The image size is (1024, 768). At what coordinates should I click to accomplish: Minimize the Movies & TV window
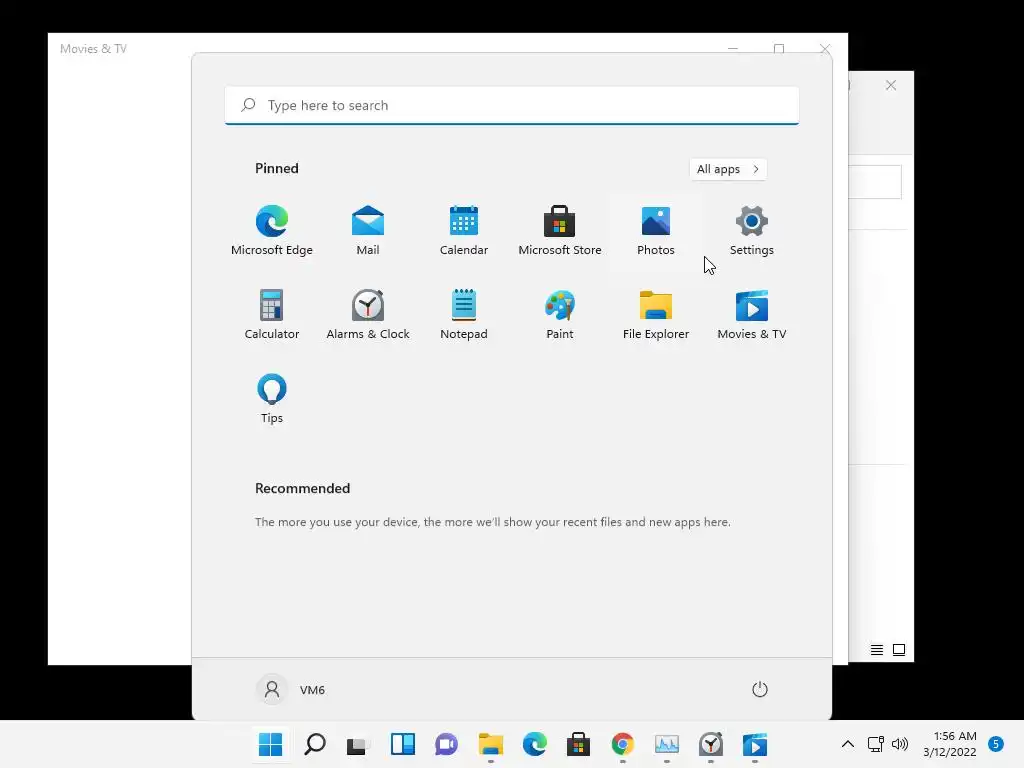coord(733,48)
